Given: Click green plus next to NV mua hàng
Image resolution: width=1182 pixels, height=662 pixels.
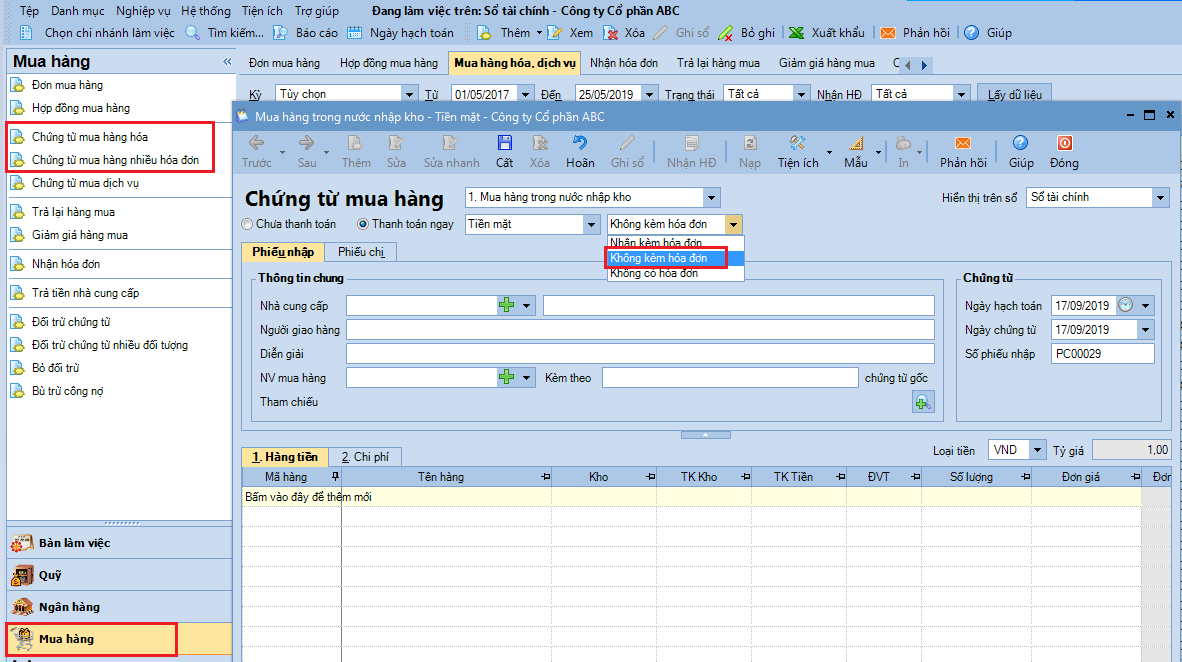Looking at the screenshot, I should tap(507, 377).
